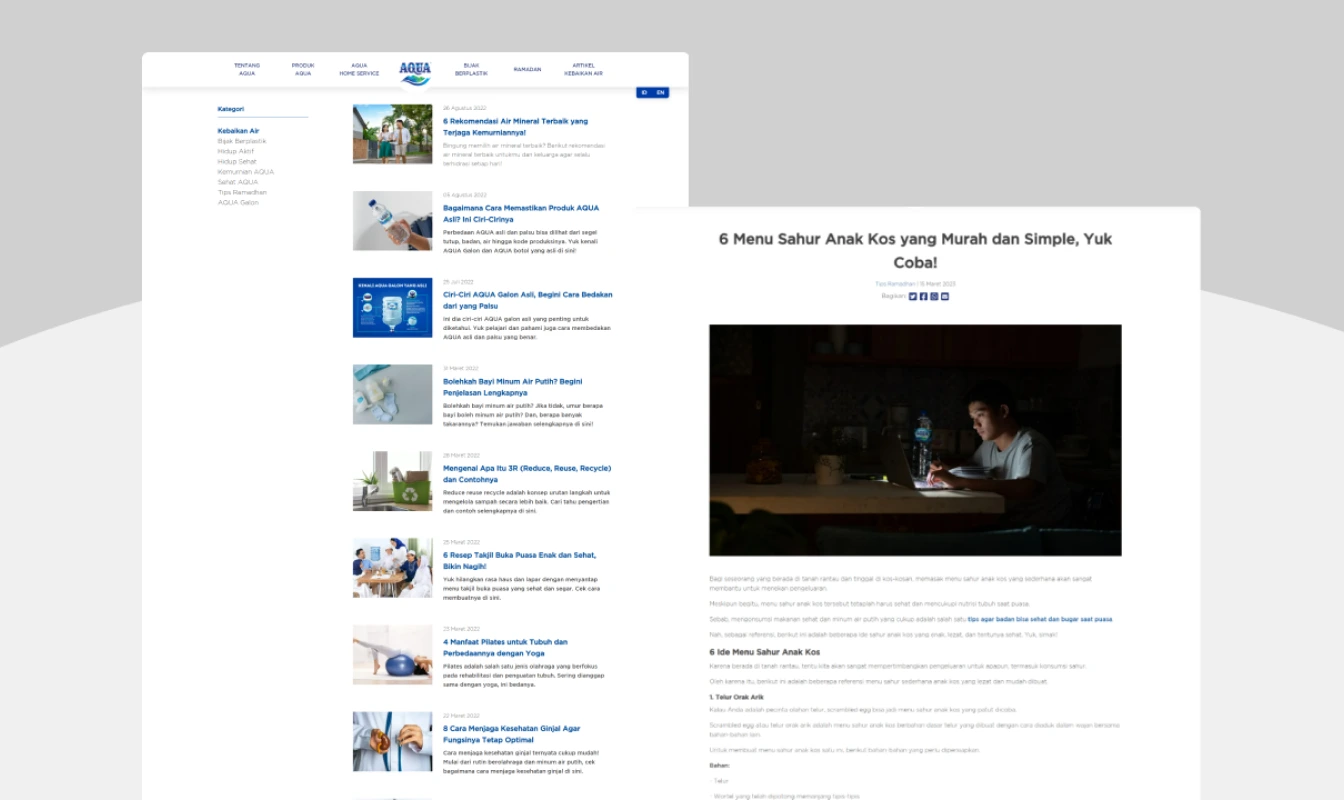The height and width of the screenshot is (800, 1344).
Task: Share the article on Twitter
Action: (x=913, y=296)
